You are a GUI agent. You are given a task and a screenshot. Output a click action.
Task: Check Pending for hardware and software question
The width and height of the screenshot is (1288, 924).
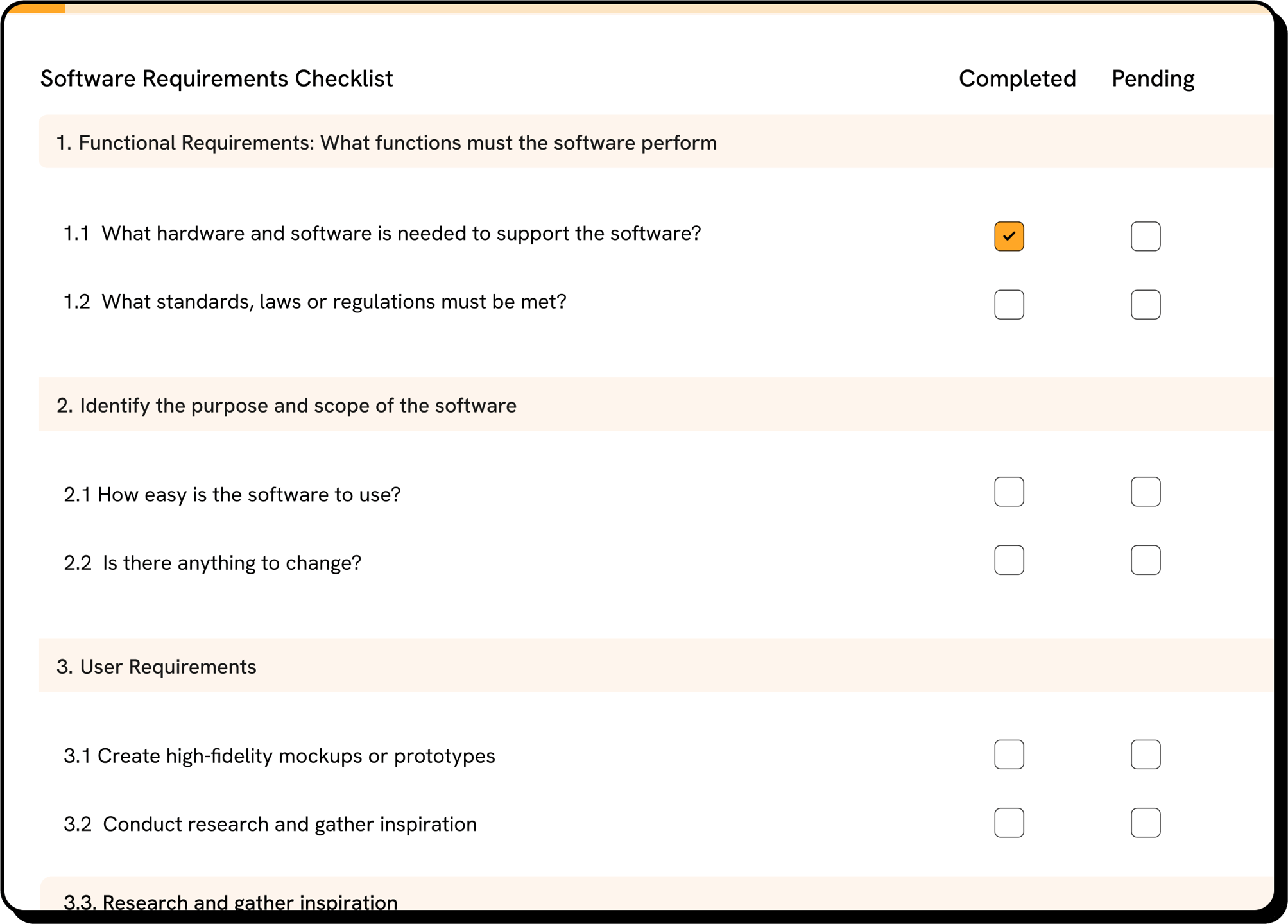(1145, 236)
